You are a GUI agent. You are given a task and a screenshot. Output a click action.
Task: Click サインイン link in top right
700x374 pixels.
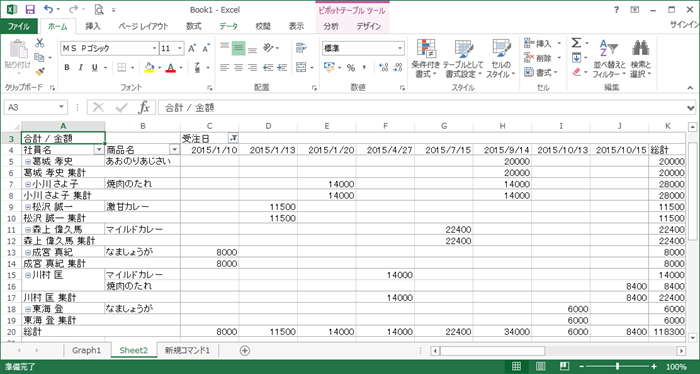(684, 25)
